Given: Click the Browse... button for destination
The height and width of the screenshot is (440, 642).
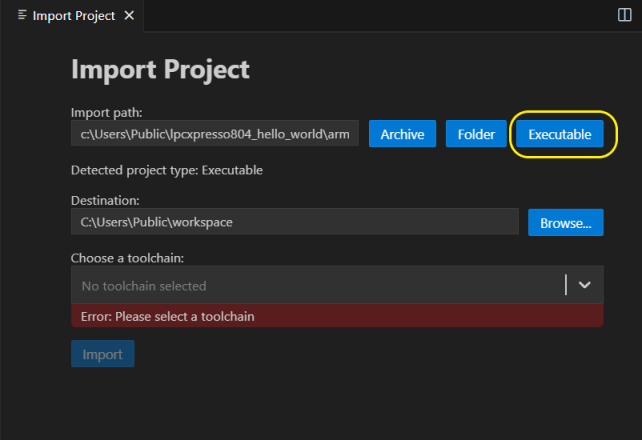Looking at the screenshot, I should (x=565, y=223).
